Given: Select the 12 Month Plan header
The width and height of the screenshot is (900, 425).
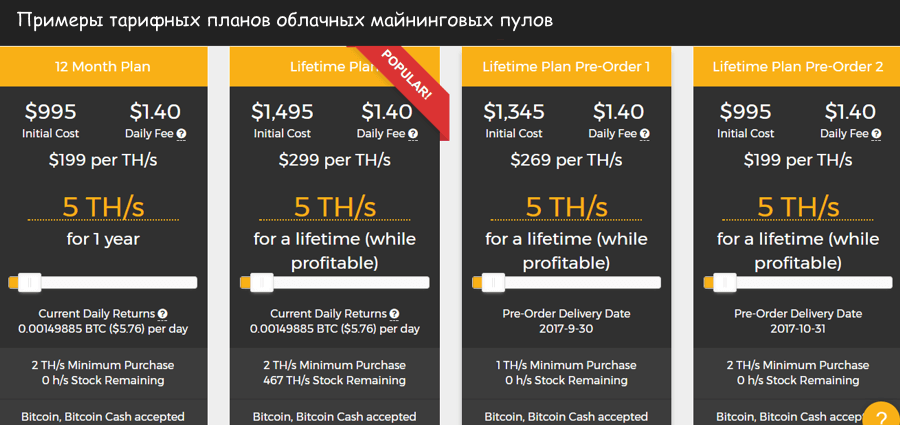Looking at the screenshot, I should [102, 67].
